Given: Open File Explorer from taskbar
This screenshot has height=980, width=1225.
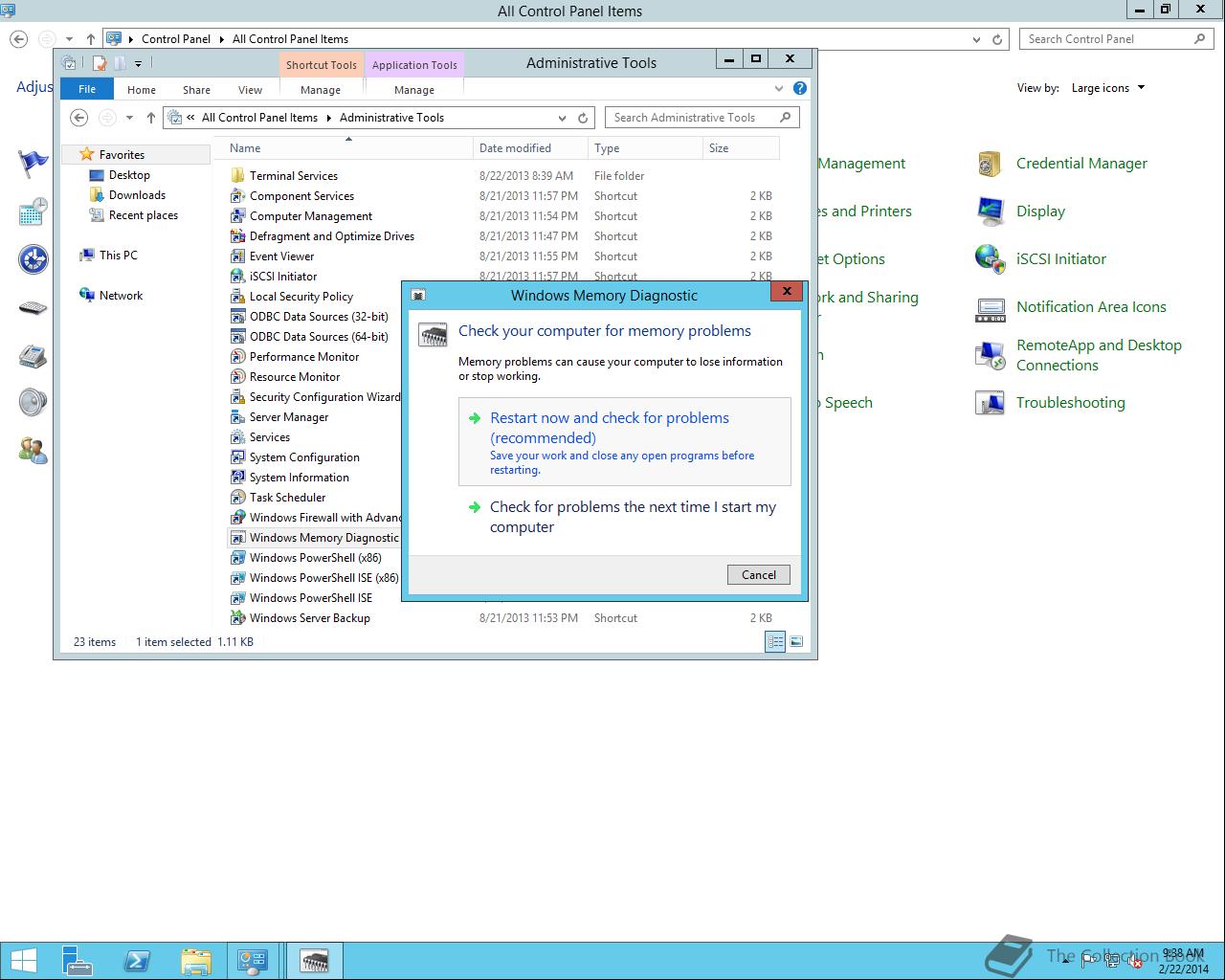Looking at the screenshot, I should pos(195,961).
